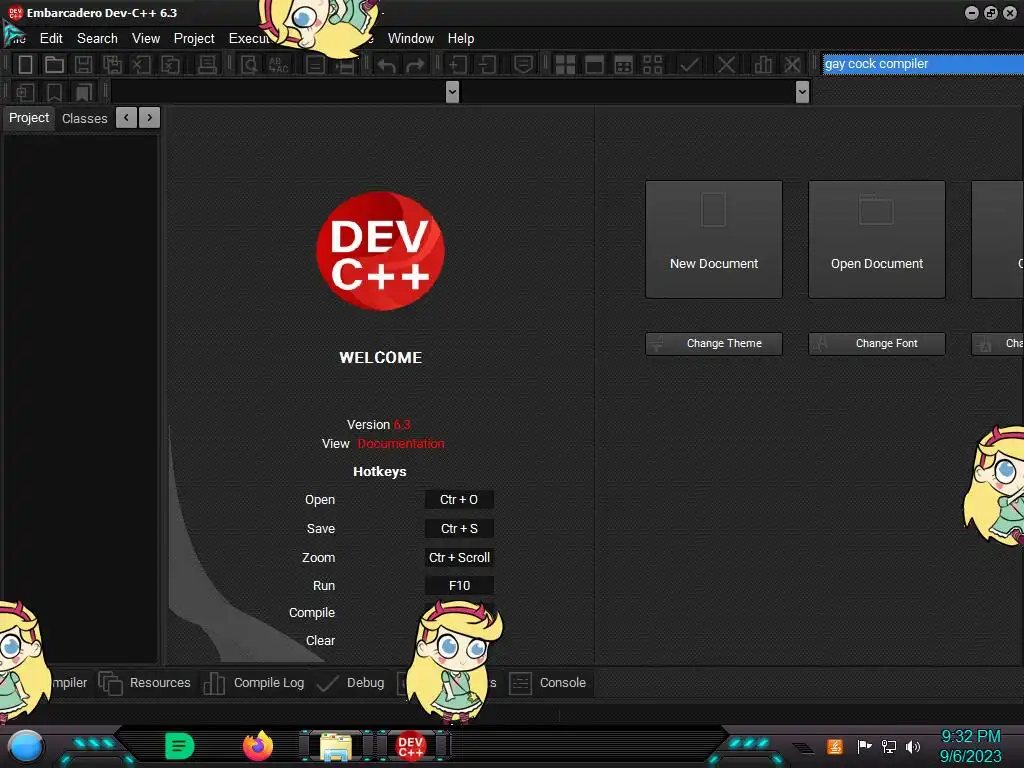Image resolution: width=1024 pixels, height=768 pixels.
Task: Click the "Ctr + Scroll" hotkey label
Action: click(x=459, y=557)
